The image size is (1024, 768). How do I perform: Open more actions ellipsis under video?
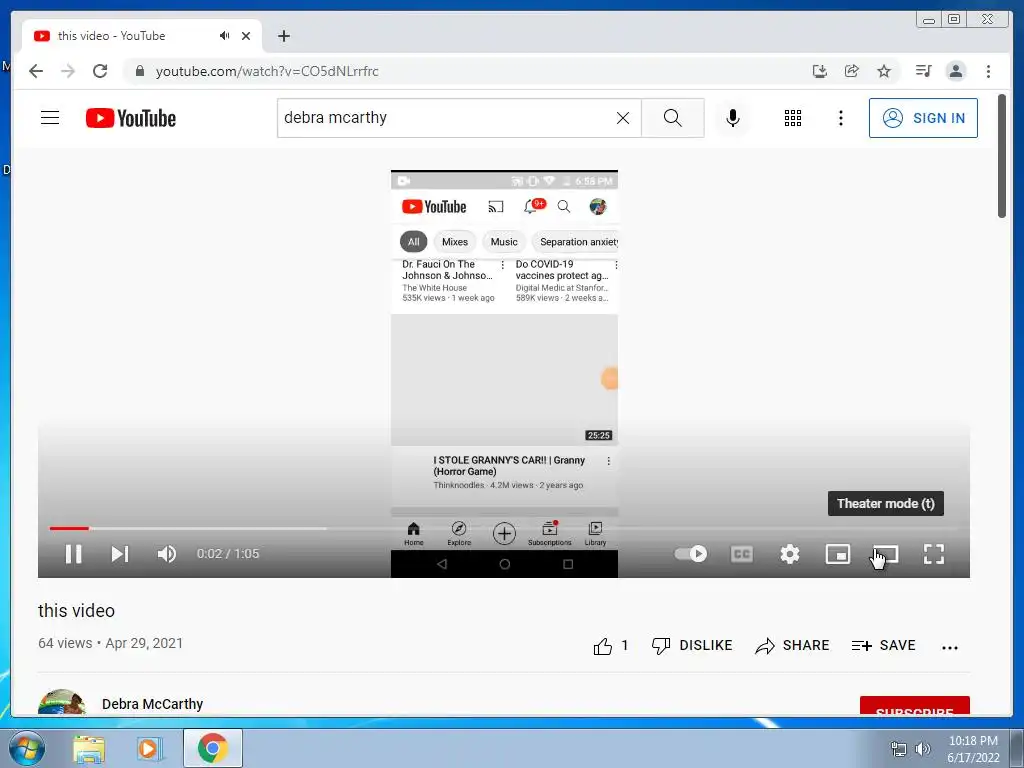click(x=950, y=647)
